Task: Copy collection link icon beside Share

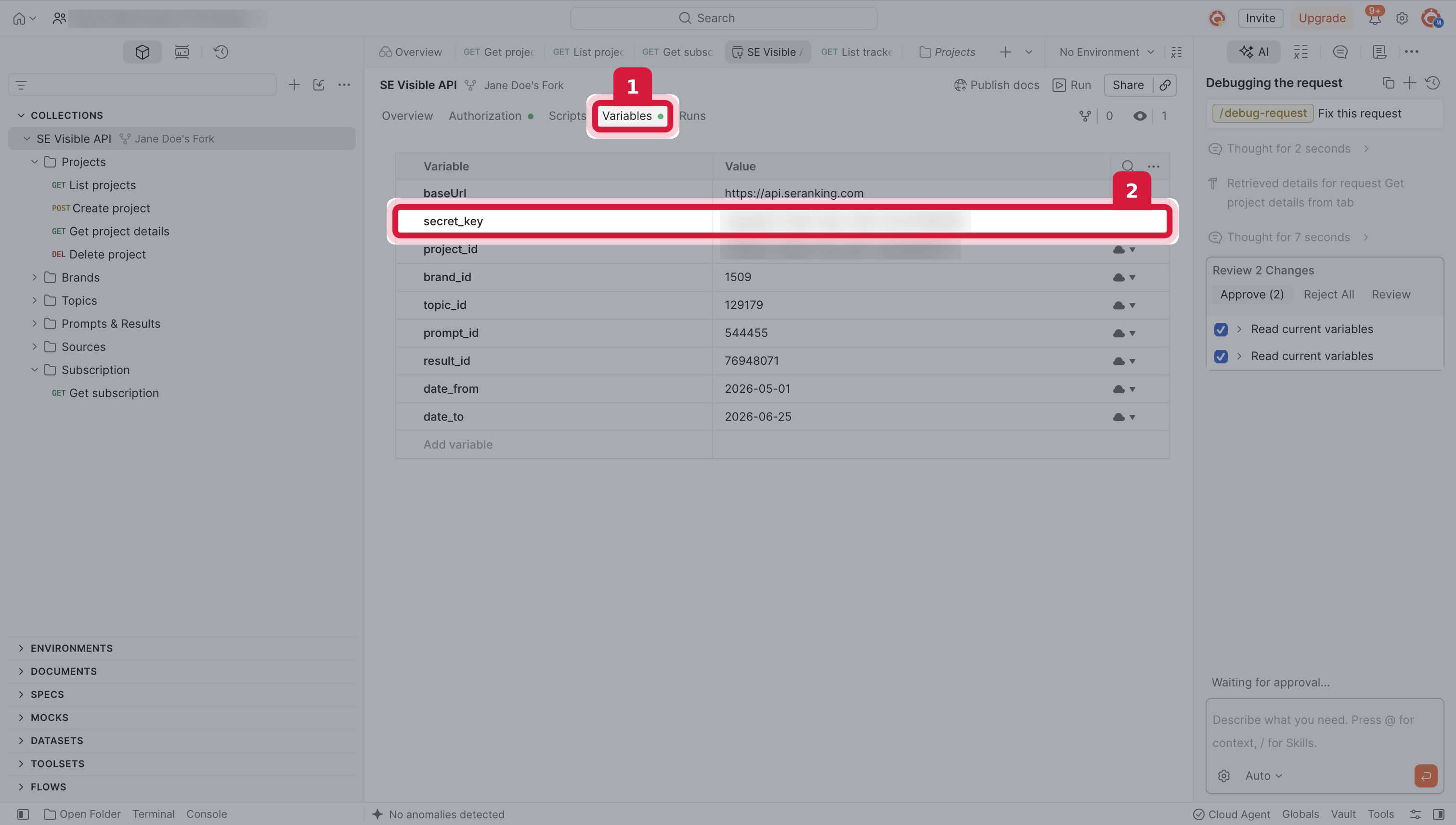Action: [1165, 85]
